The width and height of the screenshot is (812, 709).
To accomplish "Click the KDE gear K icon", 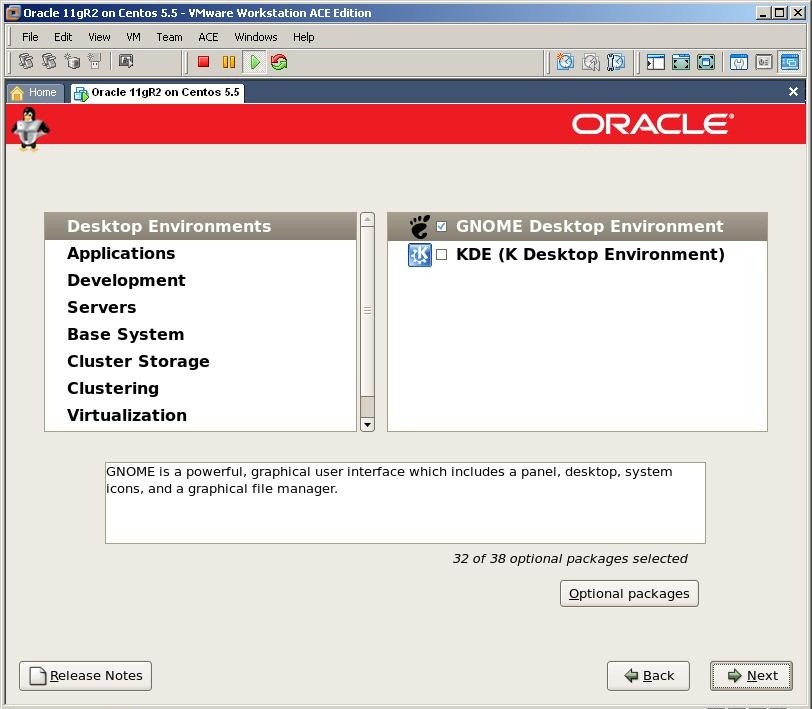I will (x=419, y=255).
